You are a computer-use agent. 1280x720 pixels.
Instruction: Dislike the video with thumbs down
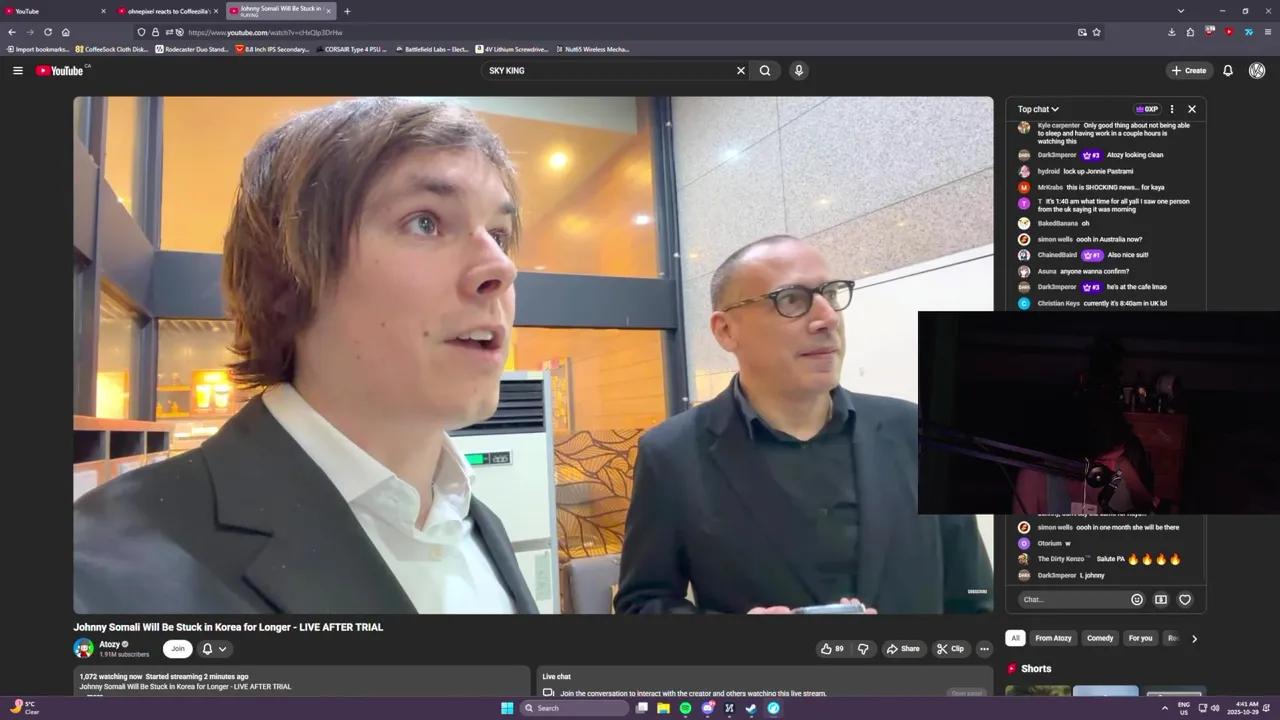coord(864,648)
